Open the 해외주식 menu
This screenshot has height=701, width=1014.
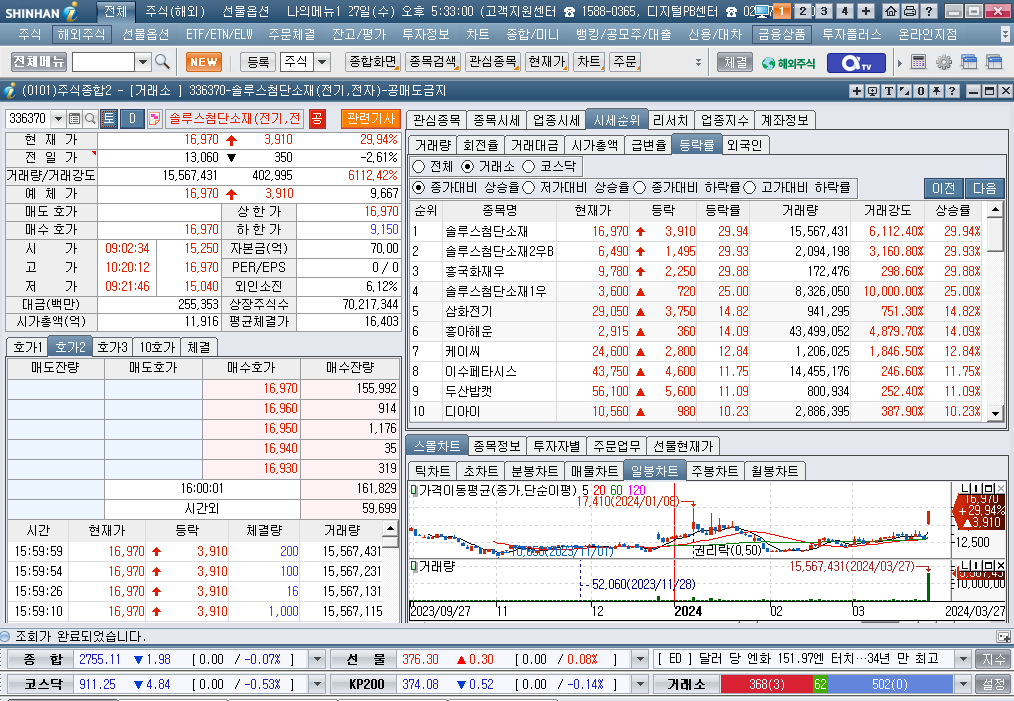(81, 34)
